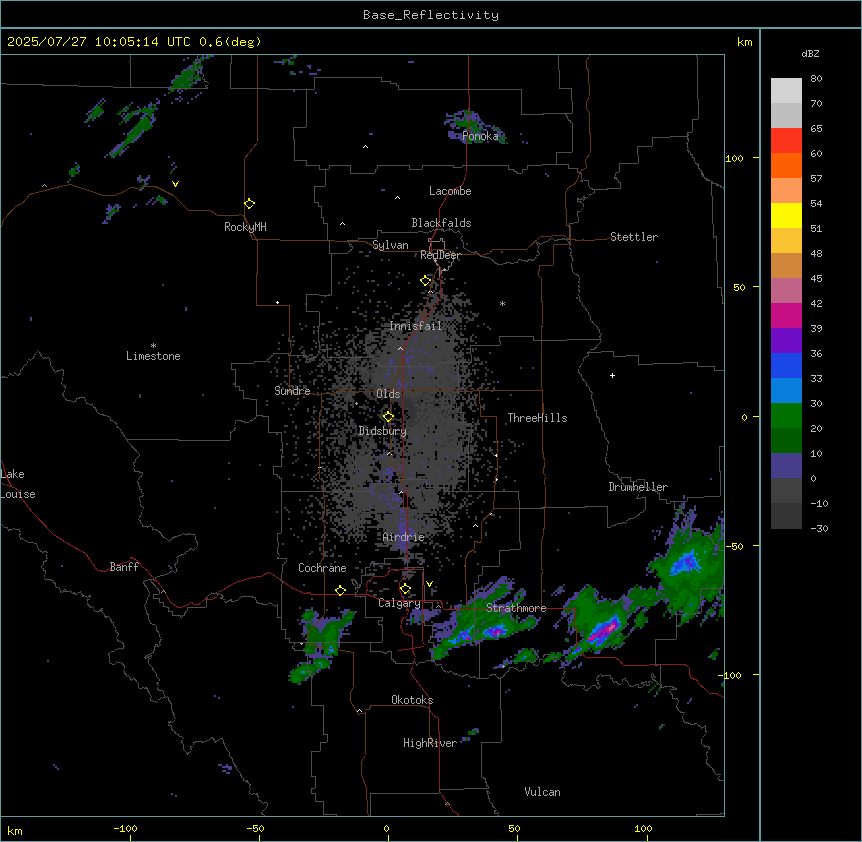Click the -50 tick on bottom axis
The height and width of the screenshot is (842, 862).
(x=255, y=828)
